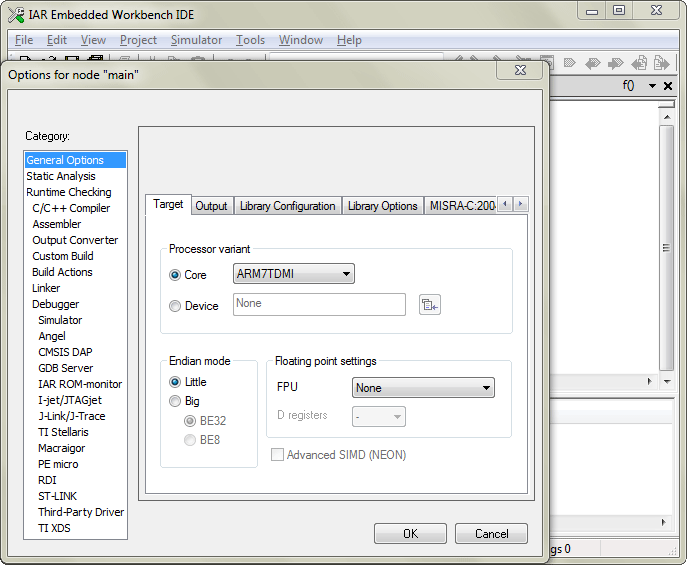Viewport: 687px width, 565px height.
Task: Click the editor scrollbar up arrow
Action: pos(667,117)
